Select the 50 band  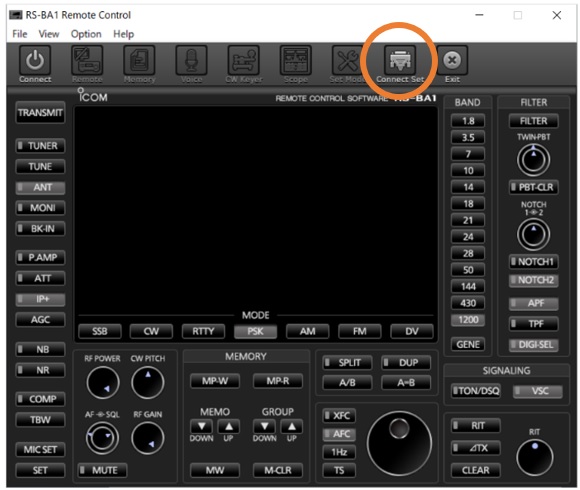(x=468, y=270)
